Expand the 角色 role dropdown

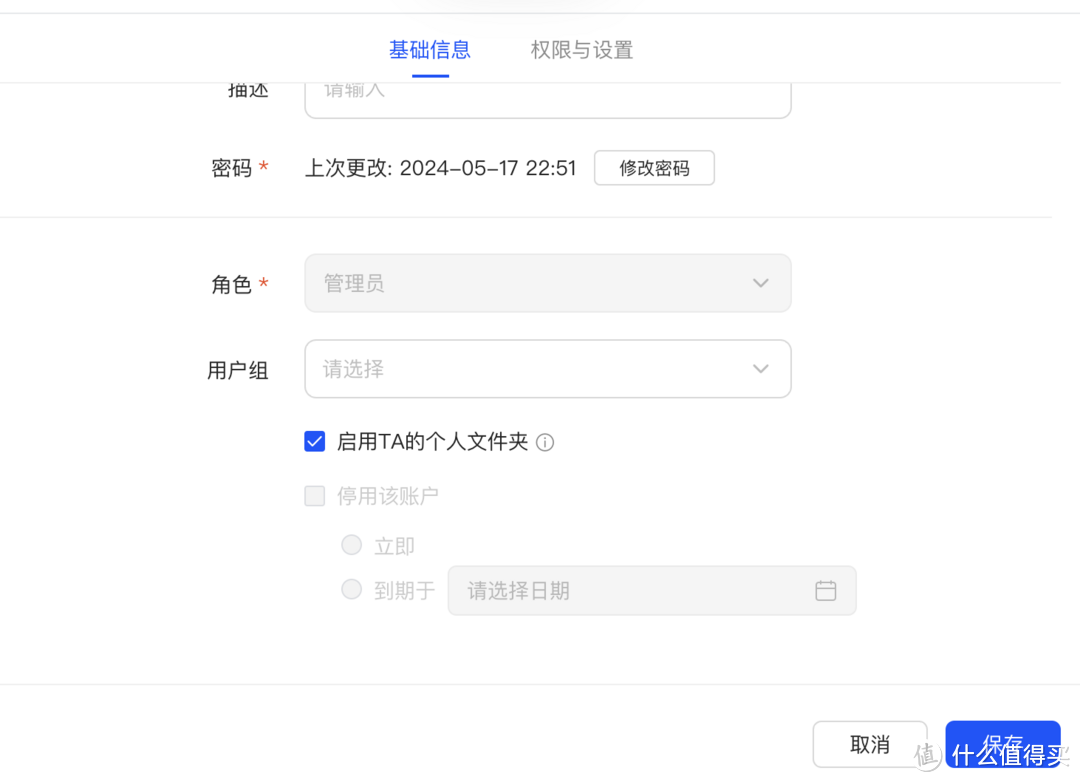click(547, 283)
